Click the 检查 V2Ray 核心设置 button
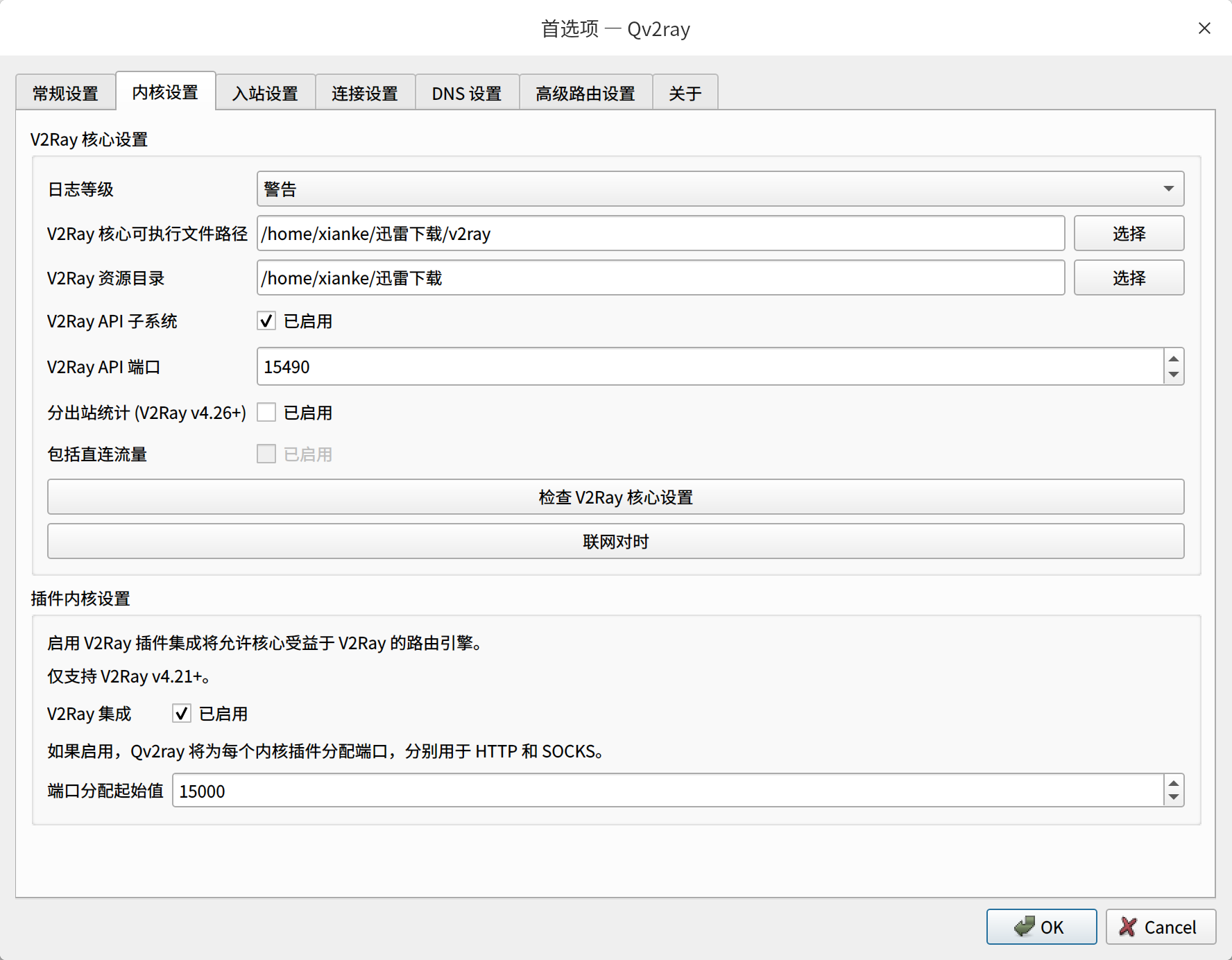This screenshot has height=960, width=1232. tap(615, 497)
